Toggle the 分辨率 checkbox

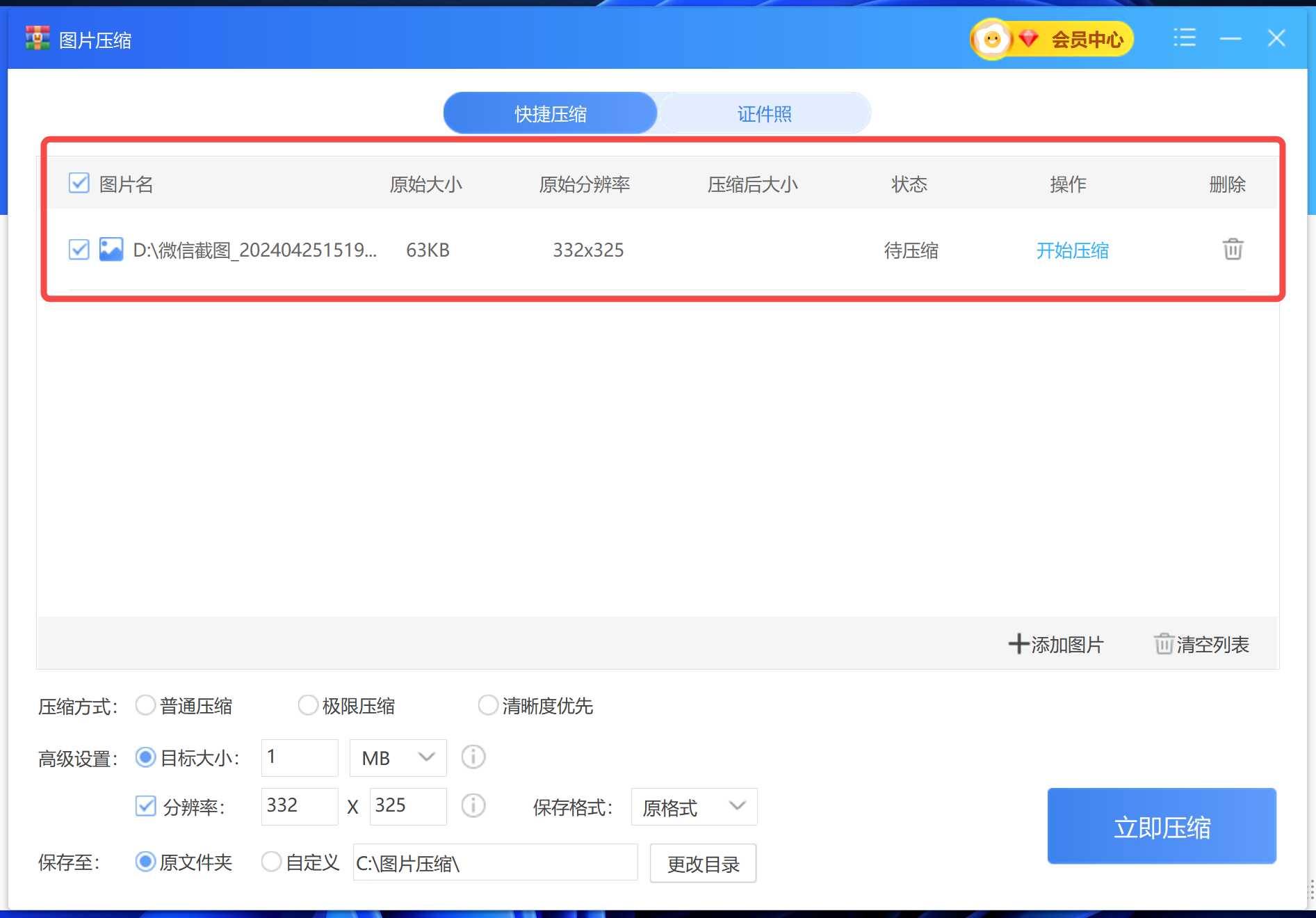[145, 806]
